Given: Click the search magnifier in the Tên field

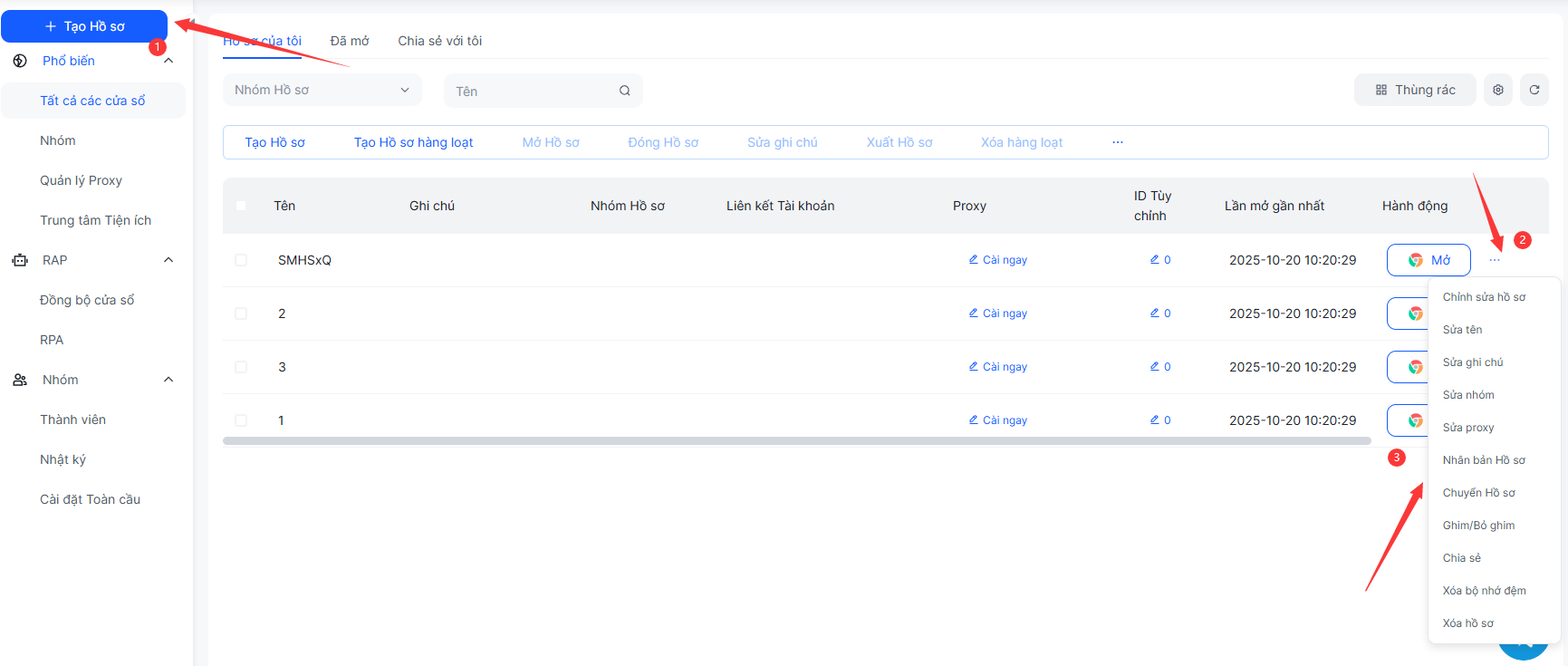Looking at the screenshot, I should [624, 91].
